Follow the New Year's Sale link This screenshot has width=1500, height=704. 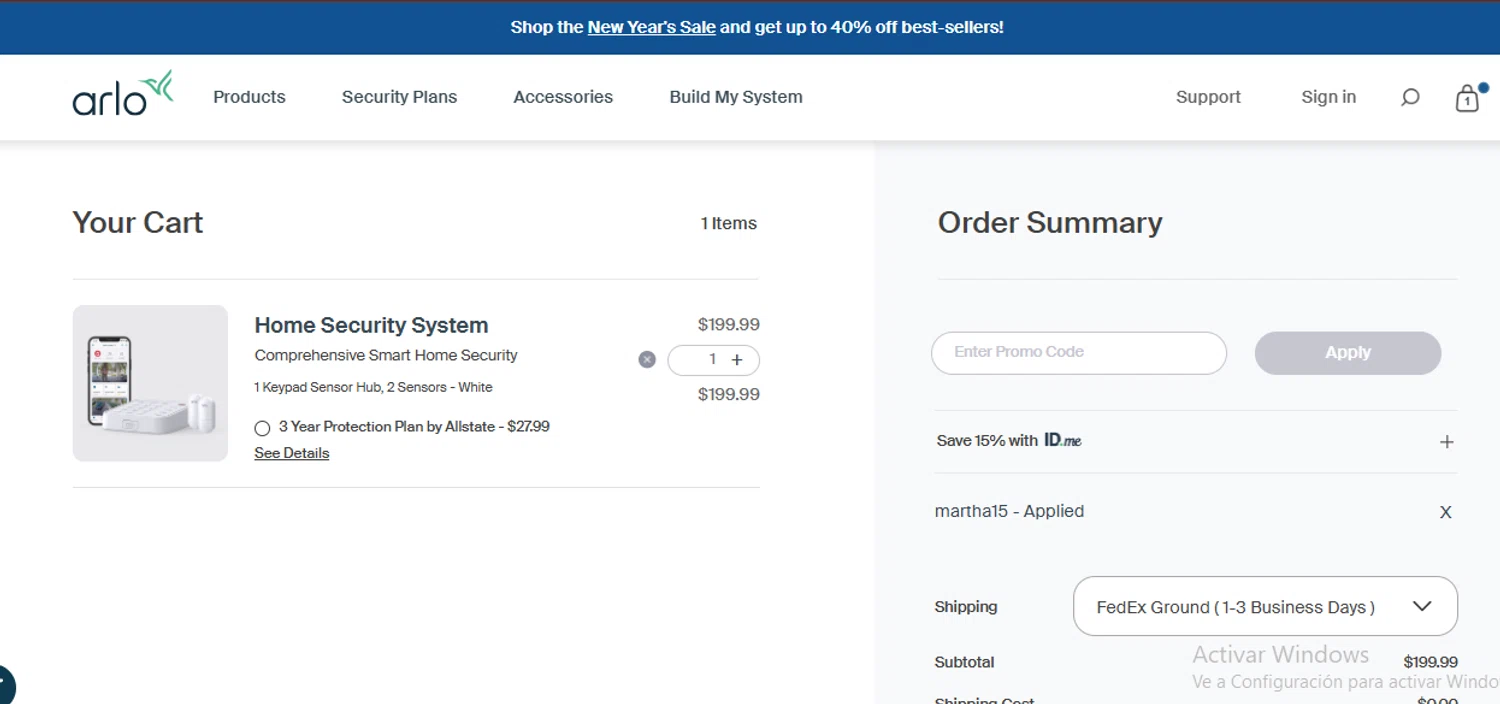point(651,27)
